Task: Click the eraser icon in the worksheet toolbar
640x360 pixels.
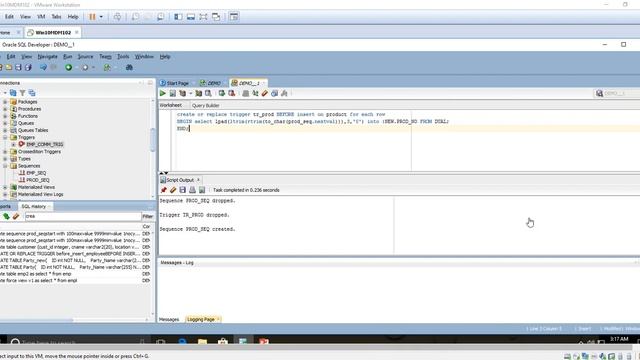Action: tap(265, 93)
